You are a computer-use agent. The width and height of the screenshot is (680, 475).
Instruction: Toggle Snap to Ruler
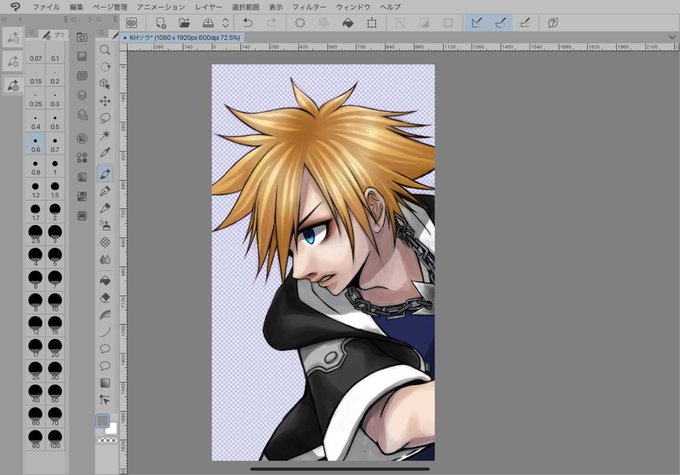tap(476, 23)
